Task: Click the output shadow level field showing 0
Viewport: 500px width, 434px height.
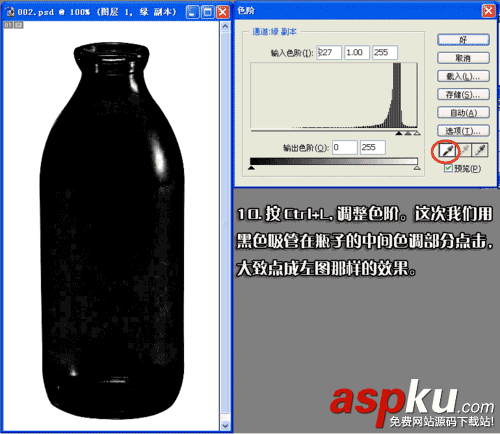Action: click(345, 147)
